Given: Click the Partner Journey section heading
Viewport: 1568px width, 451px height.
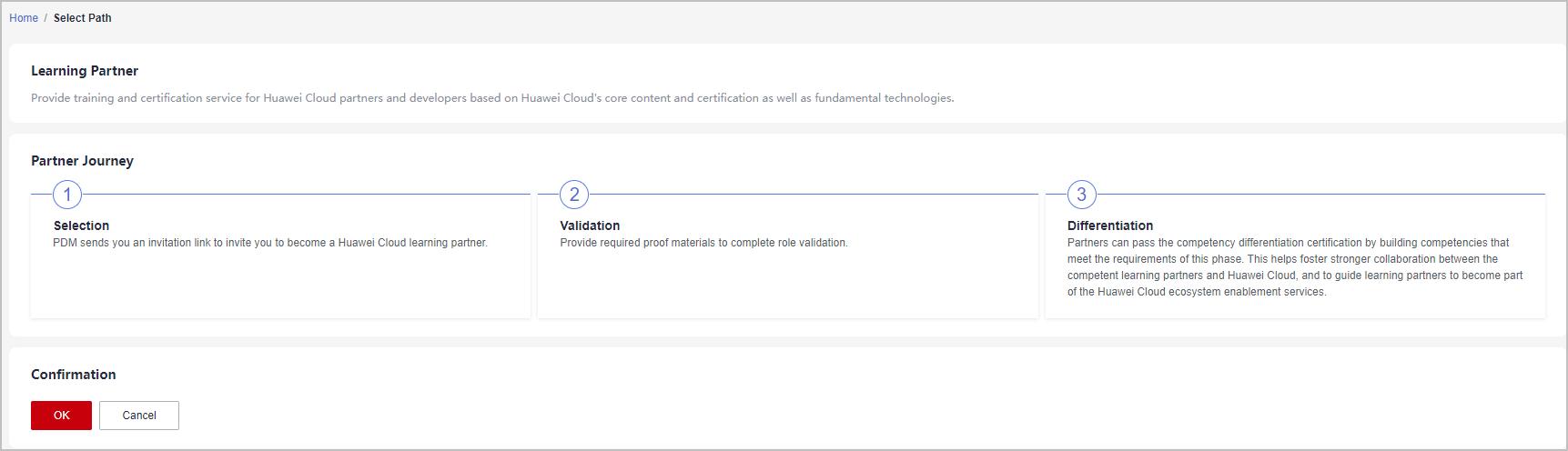Looking at the screenshot, I should point(82,161).
